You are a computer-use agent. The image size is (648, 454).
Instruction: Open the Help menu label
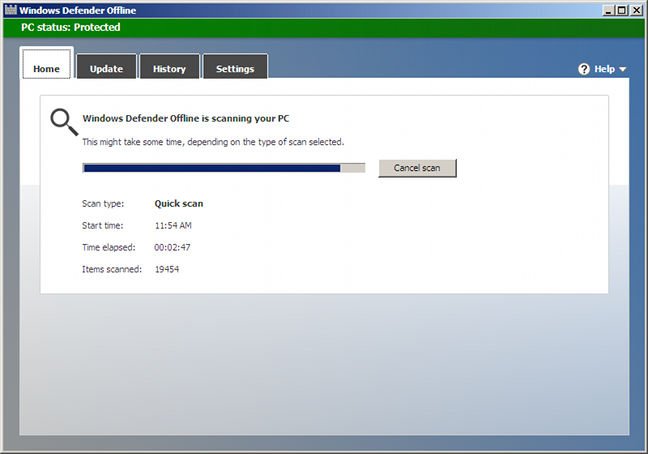(x=604, y=69)
